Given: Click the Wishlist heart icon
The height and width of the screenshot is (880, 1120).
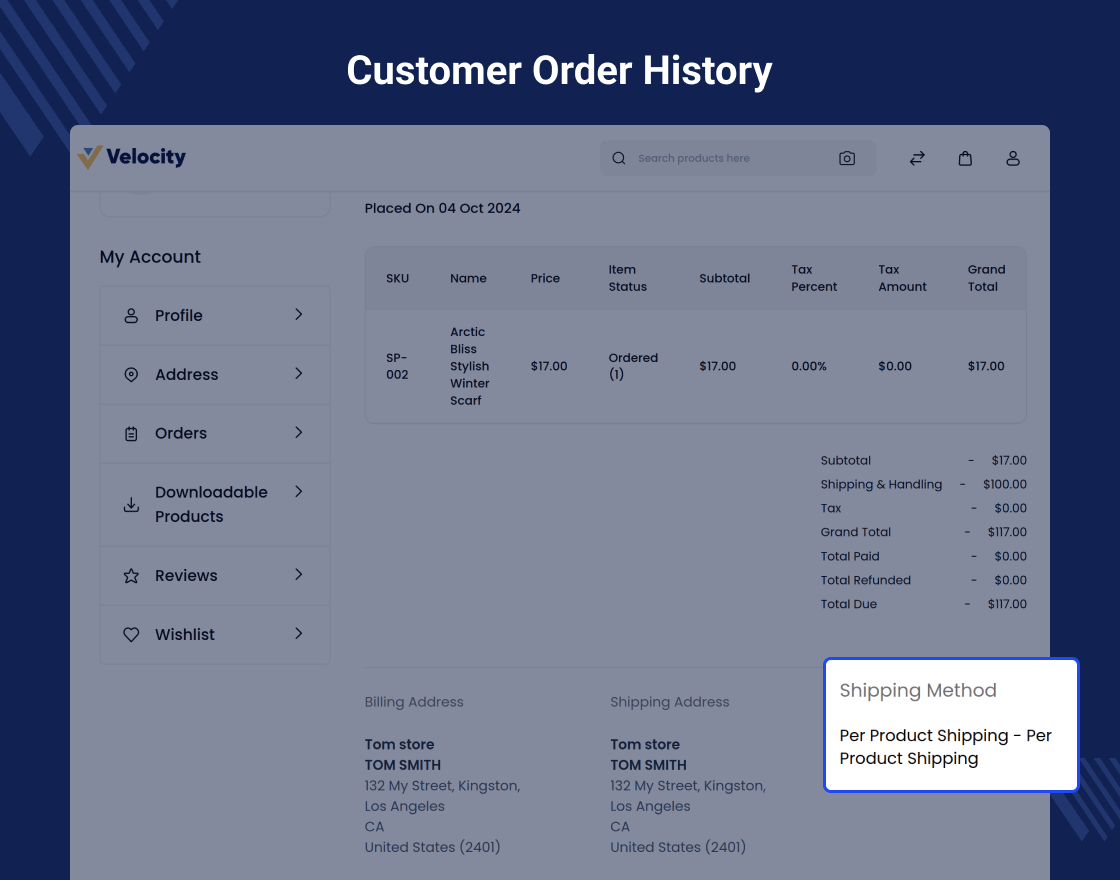Looking at the screenshot, I should coord(131,634).
